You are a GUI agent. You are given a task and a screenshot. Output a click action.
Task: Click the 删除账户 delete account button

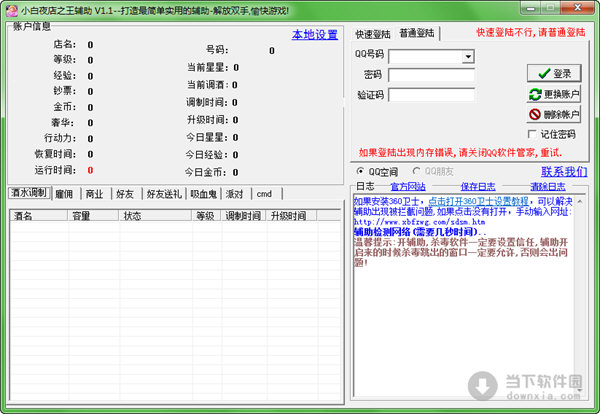[x=554, y=114]
